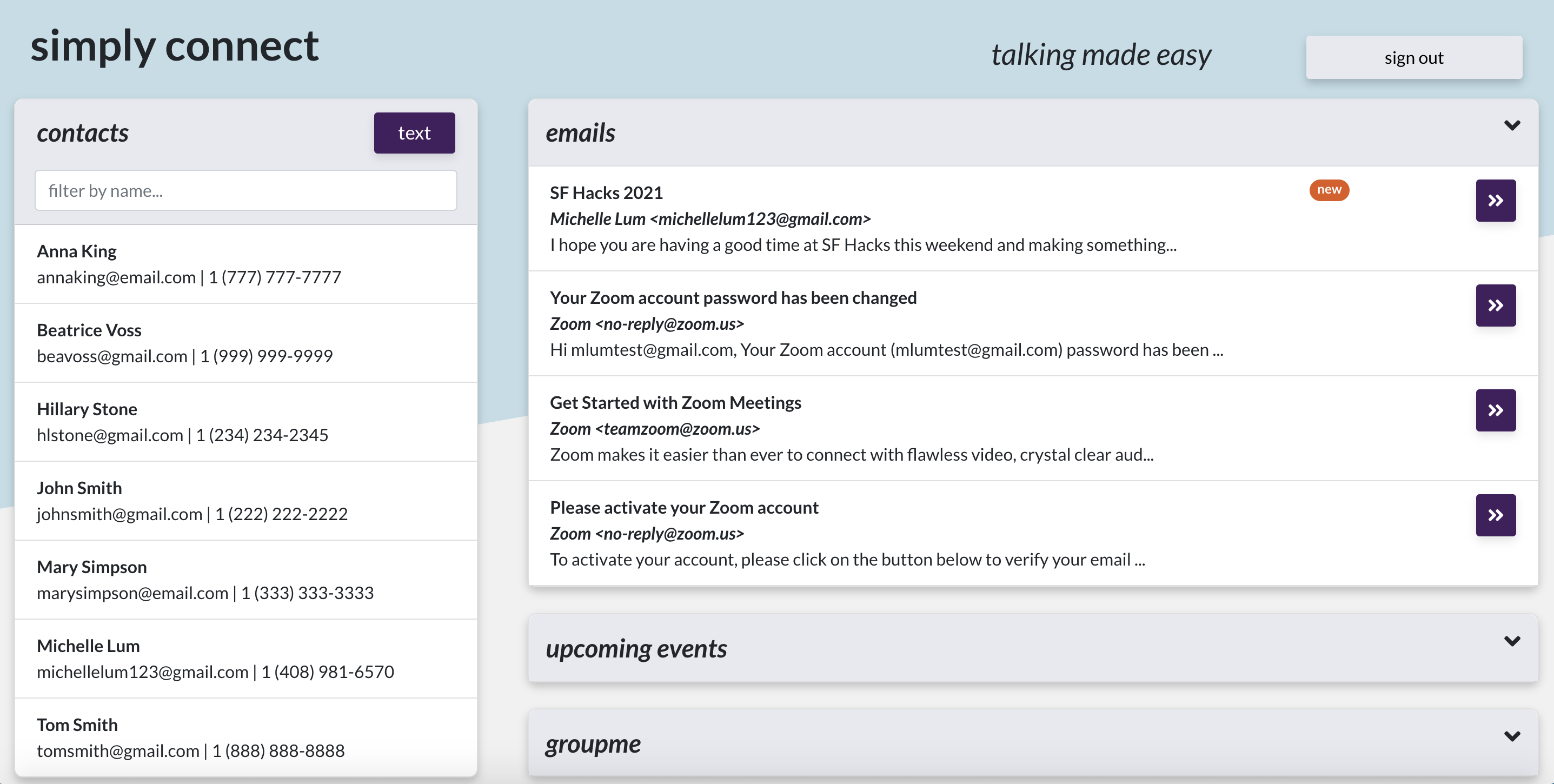Expand the upcoming events section
Viewport: 1554px width, 784px height.
pyautogui.click(x=1511, y=641)
